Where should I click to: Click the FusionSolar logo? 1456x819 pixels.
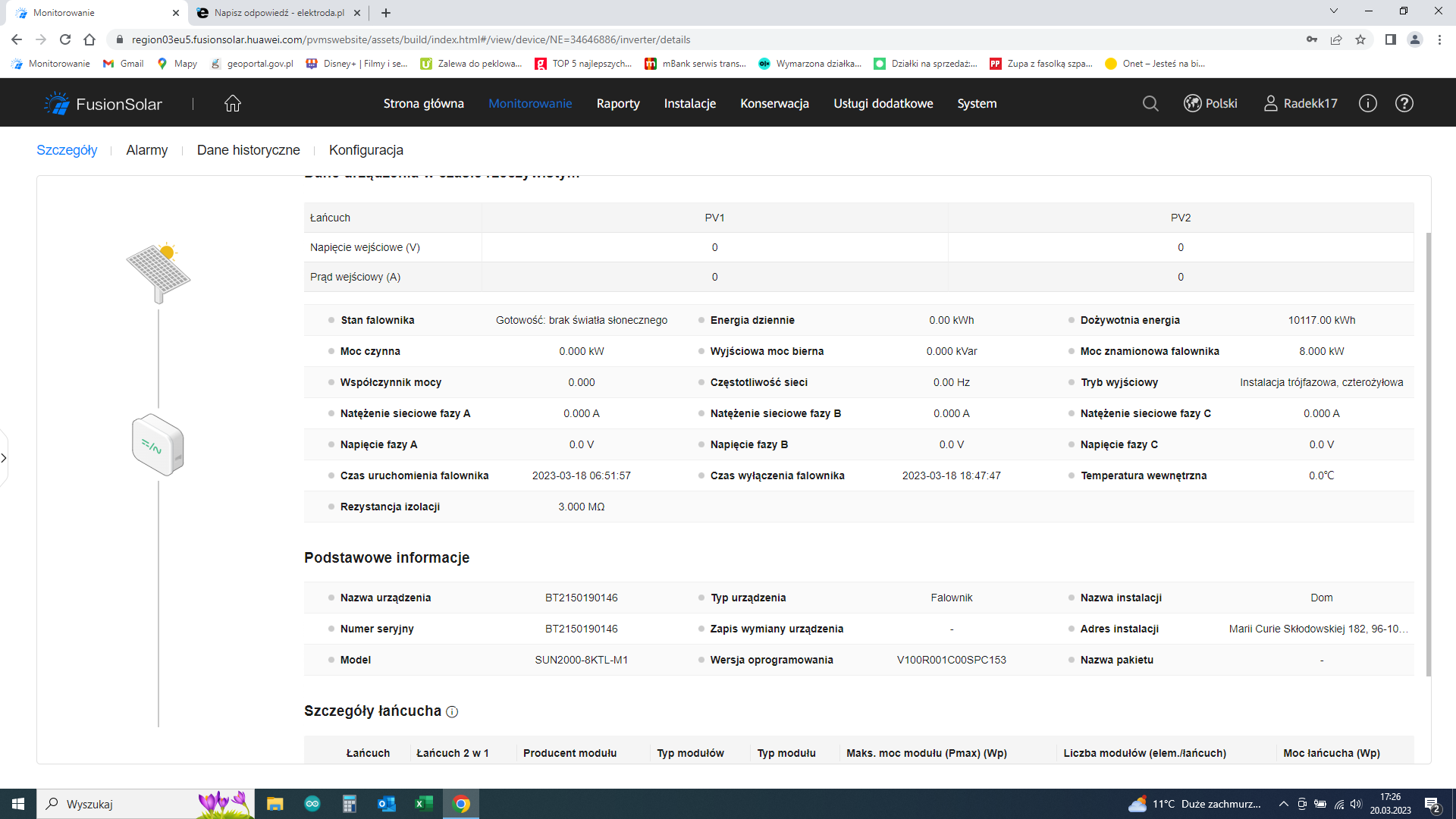[x=103, y=103]
